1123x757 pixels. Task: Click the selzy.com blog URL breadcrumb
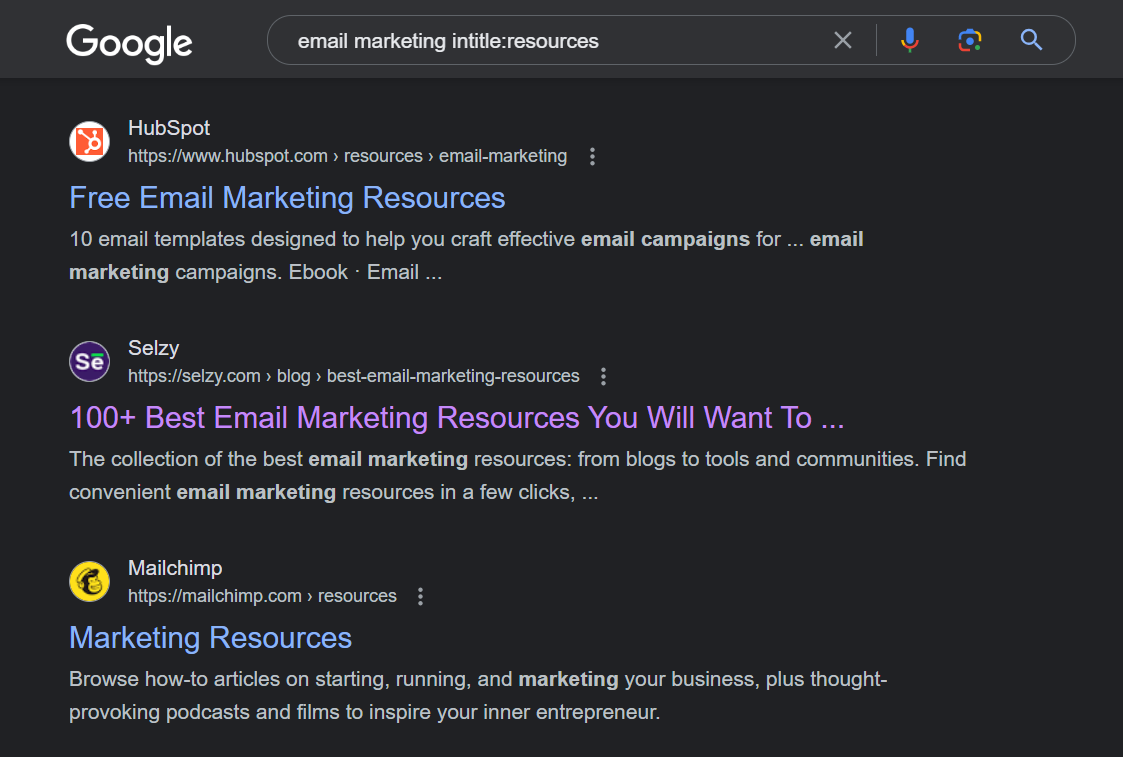[x=353, y=376]
